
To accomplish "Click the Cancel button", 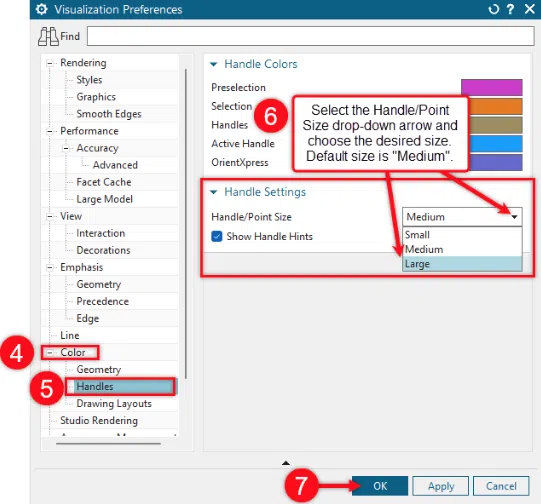I will [x=501, y=486].
